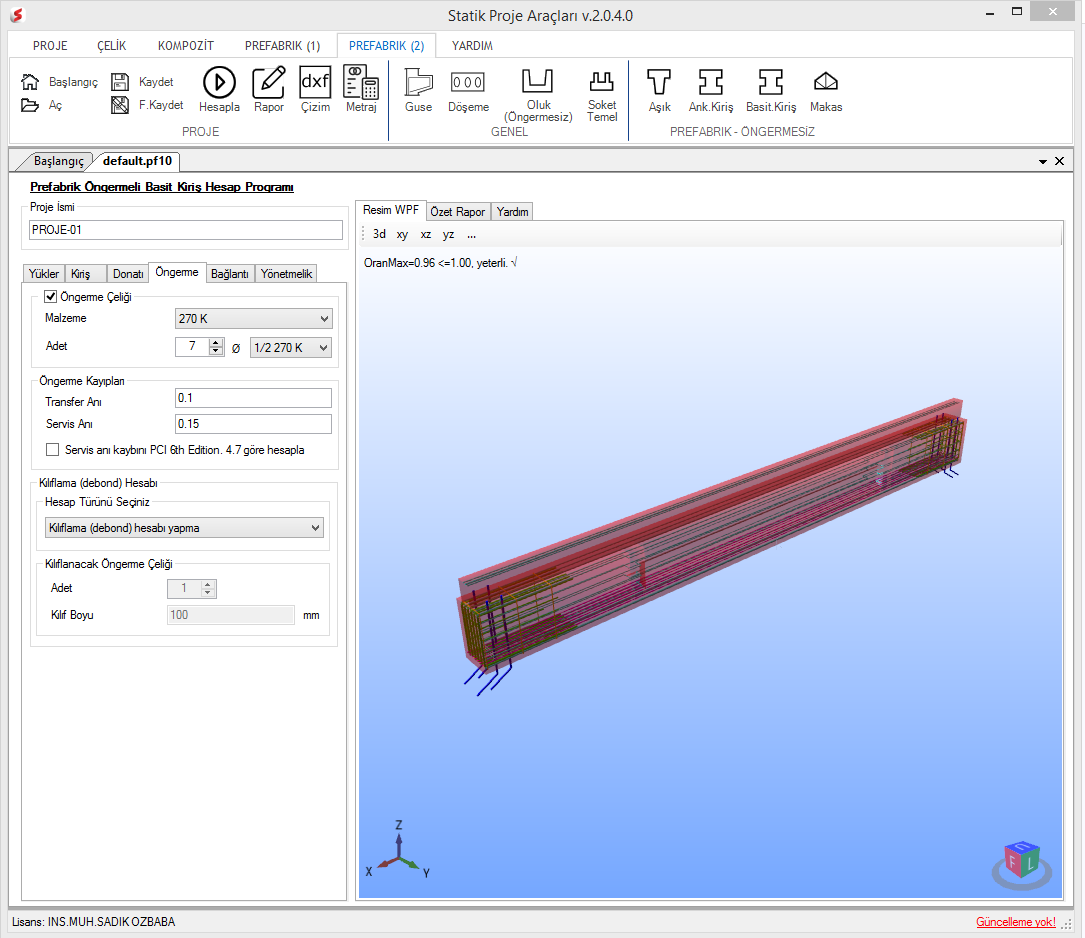Click the Servis Anı loss field
Screen dimensions: 1085x938
pyautogui.click(x=253, y=424)
